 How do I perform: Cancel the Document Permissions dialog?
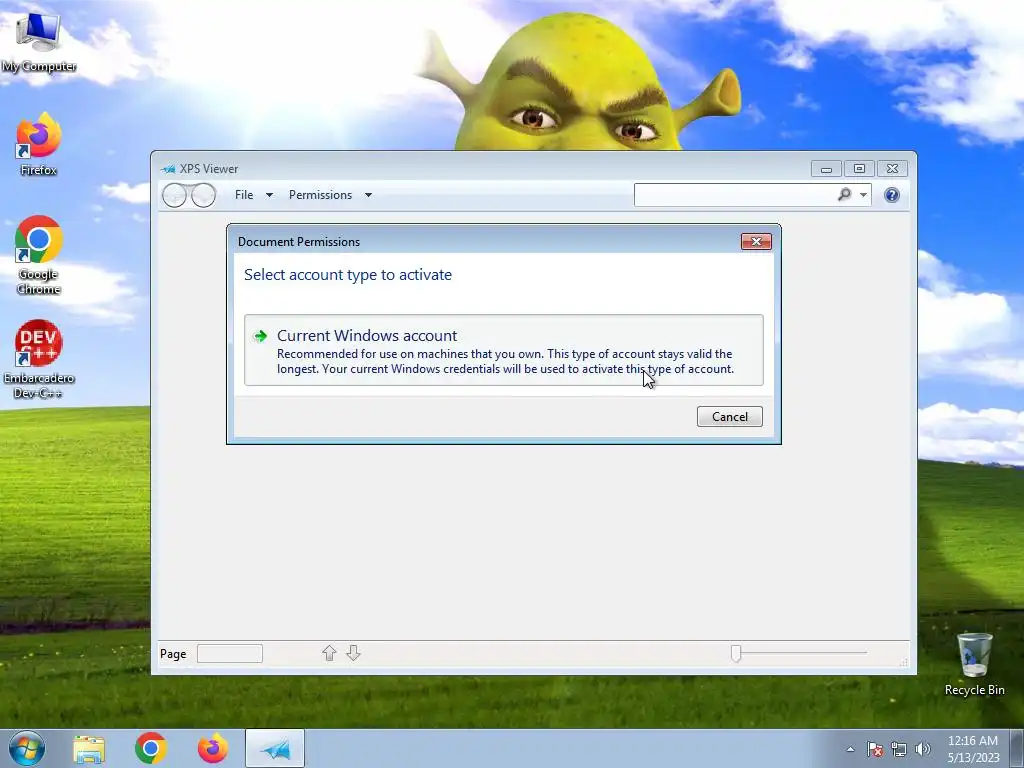click(x=729, y=417)
